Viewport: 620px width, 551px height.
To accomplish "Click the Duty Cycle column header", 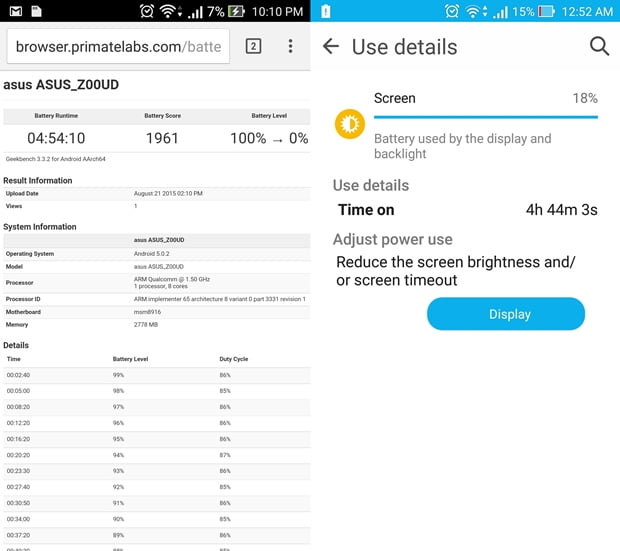I will [x=234, y=359].
